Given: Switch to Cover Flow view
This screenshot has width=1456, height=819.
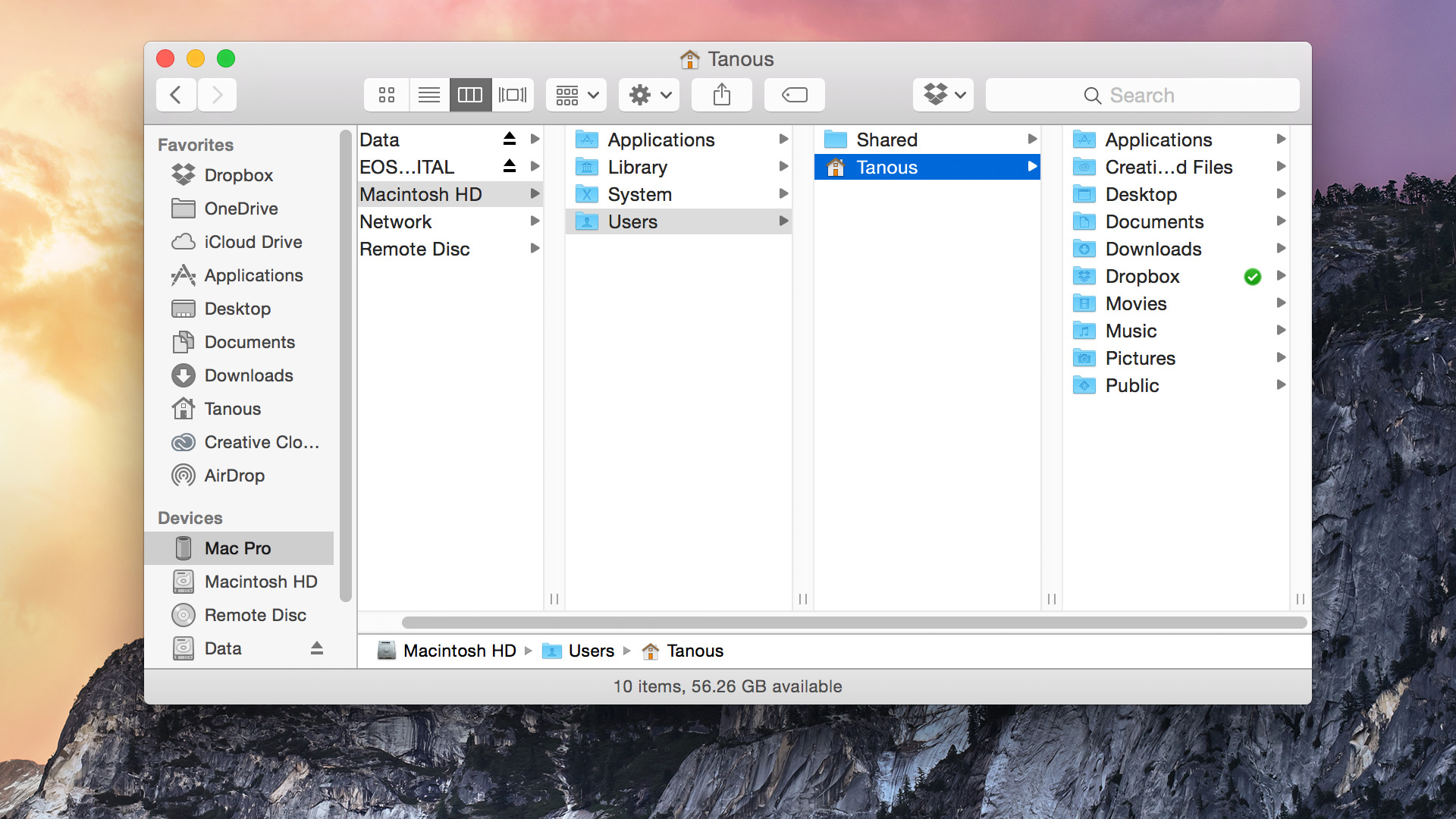Looking at the screenshot, I should click(513, 95).
